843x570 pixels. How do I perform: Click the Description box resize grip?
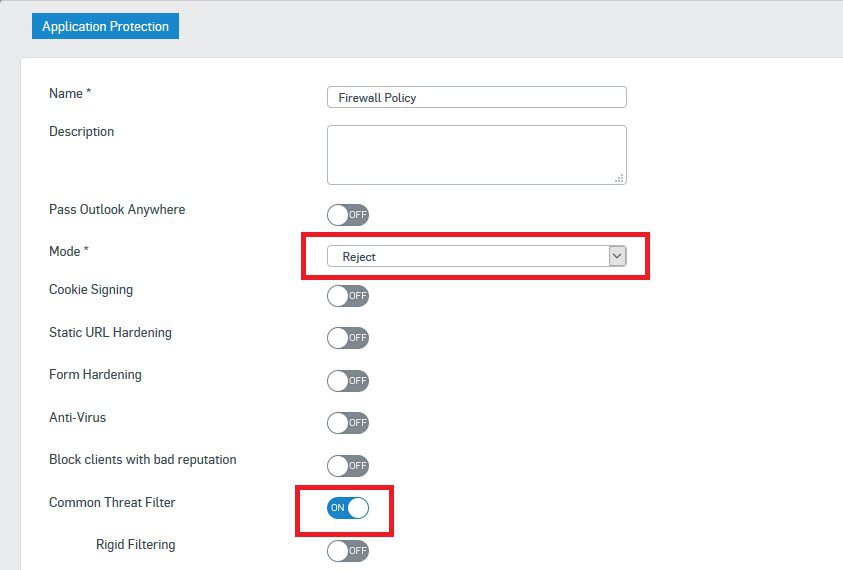(619, 179)
